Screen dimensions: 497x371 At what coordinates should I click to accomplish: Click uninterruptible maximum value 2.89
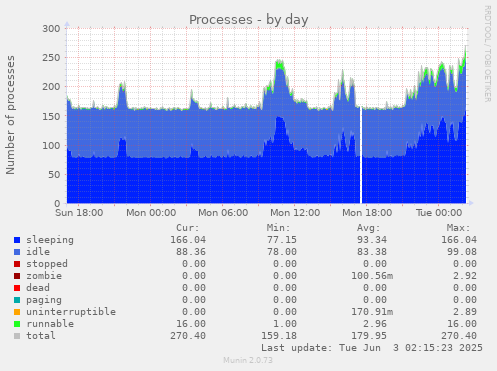tap(465, 312)
